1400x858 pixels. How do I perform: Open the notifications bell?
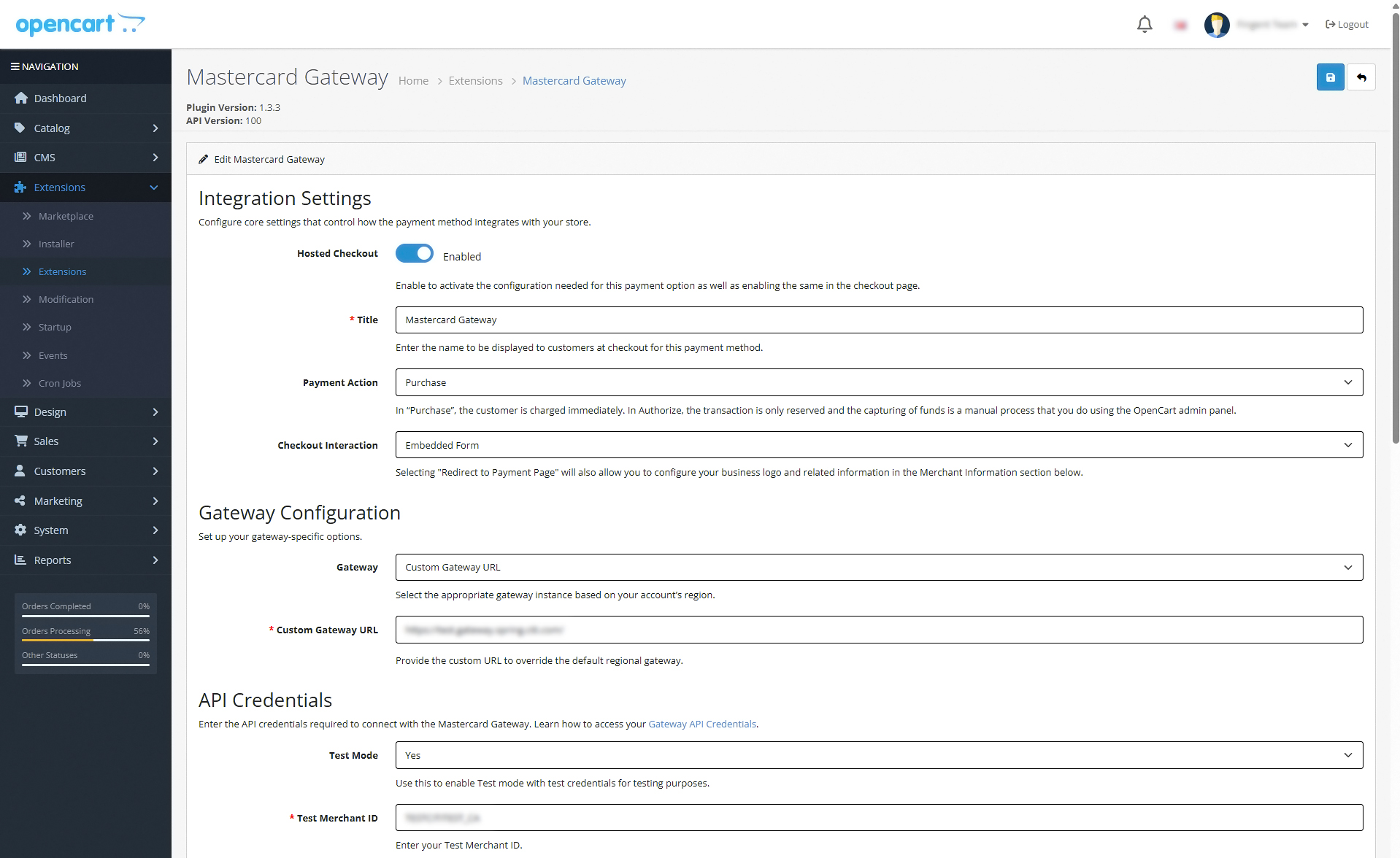pos(1145,25)
